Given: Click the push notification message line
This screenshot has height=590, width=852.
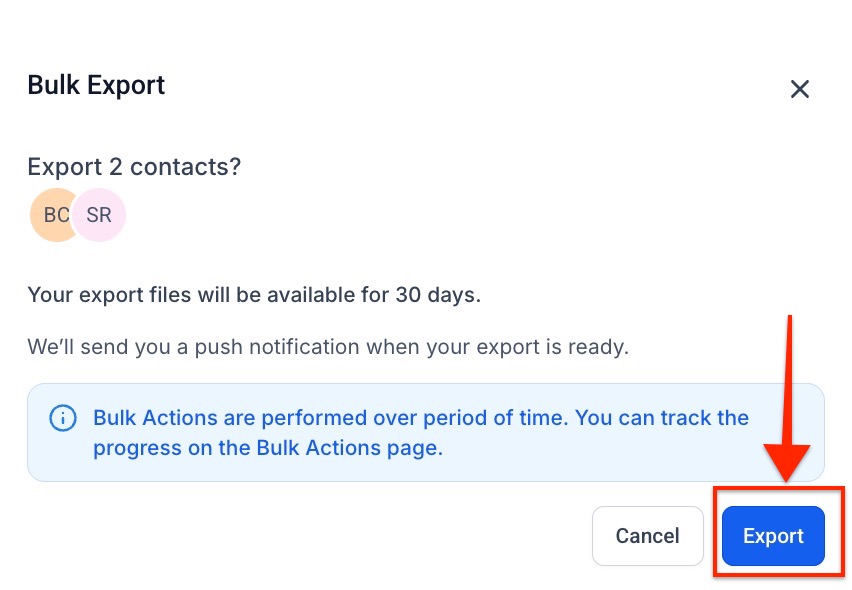Looking at the screenshot, I should [x=328, y=348].
